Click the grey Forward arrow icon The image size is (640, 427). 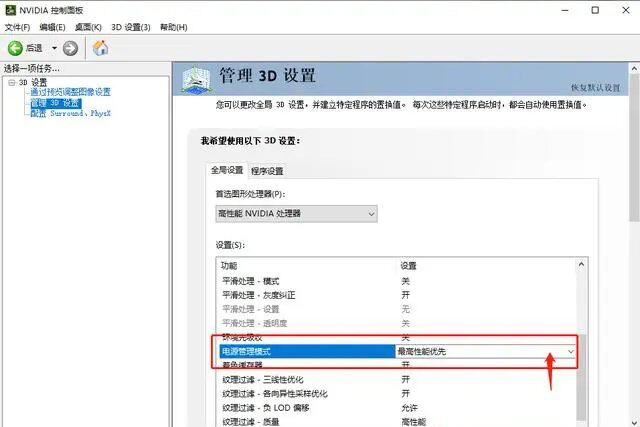point(70,48)
